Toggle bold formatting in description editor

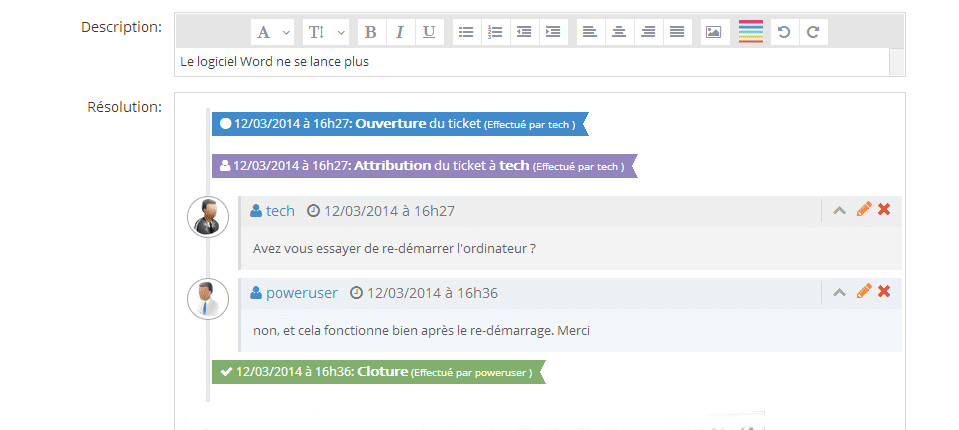coord(370,32)
